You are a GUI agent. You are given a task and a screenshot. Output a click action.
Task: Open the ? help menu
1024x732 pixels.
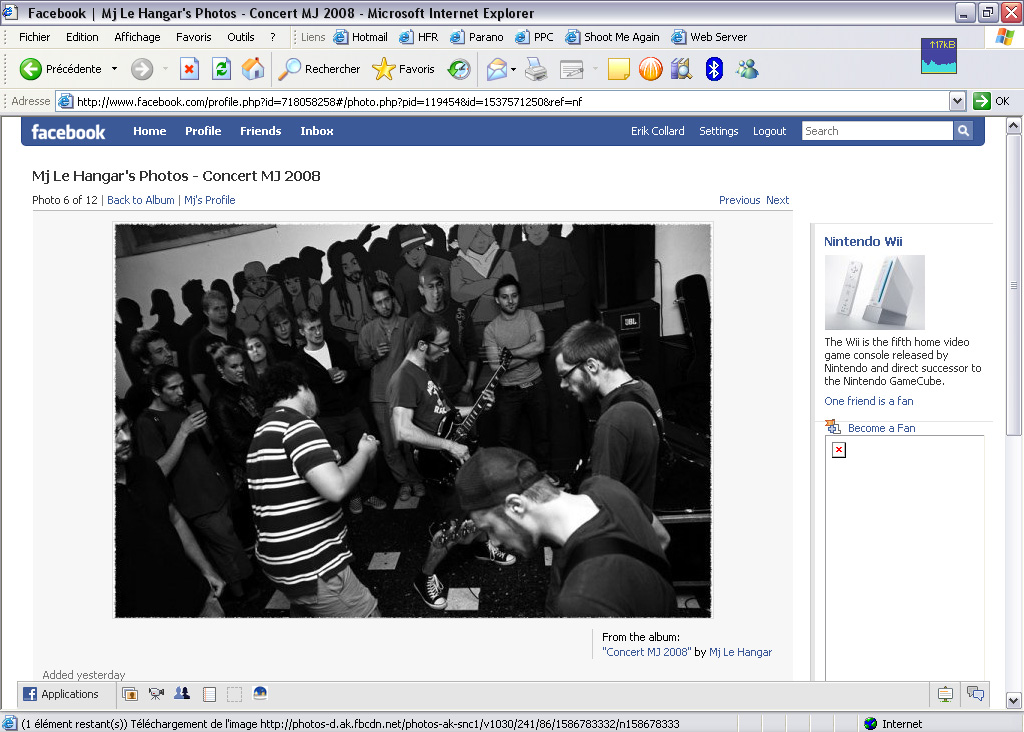tap(273, 37)
